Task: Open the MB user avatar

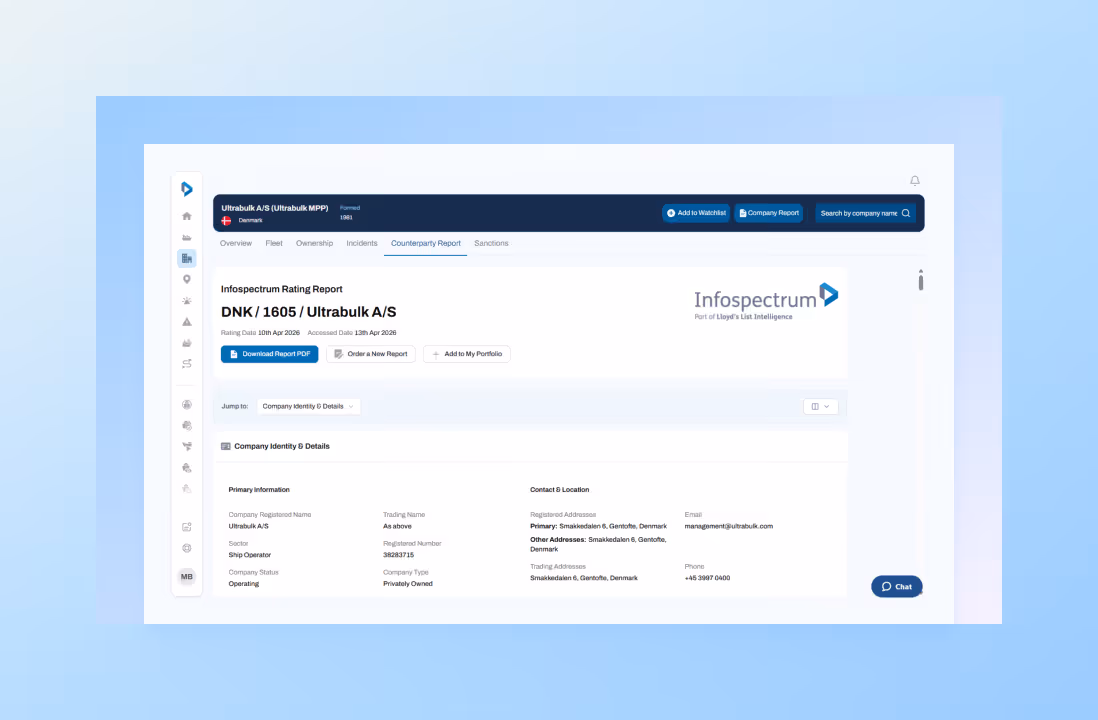Action: (x=187, y=576)
